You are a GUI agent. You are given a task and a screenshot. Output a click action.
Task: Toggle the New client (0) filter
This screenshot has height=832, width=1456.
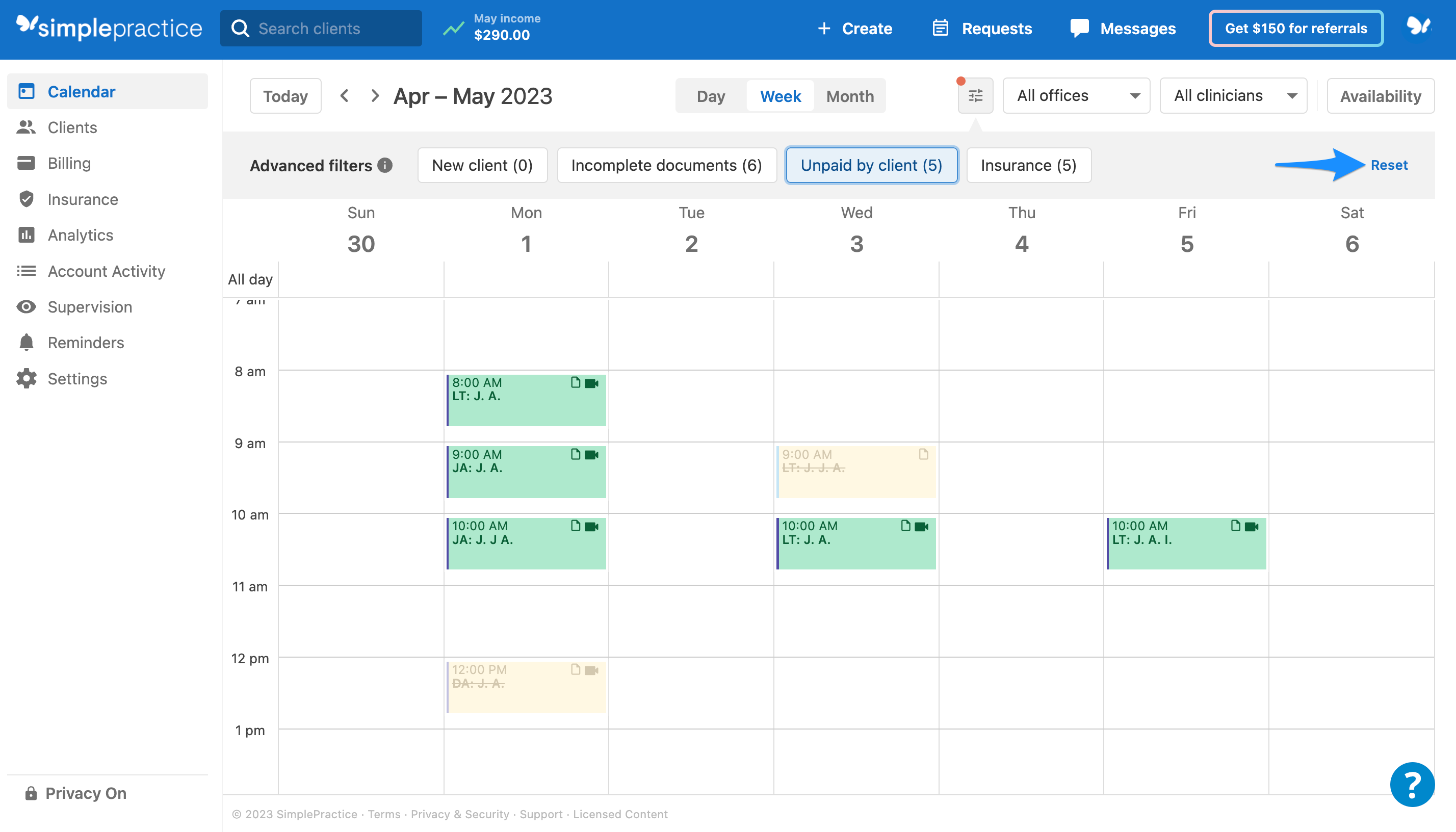click(482, 165)
